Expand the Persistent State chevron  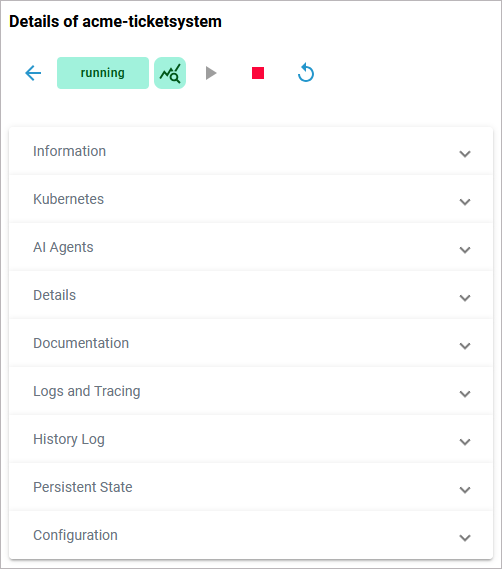click(x=465, y=490)
